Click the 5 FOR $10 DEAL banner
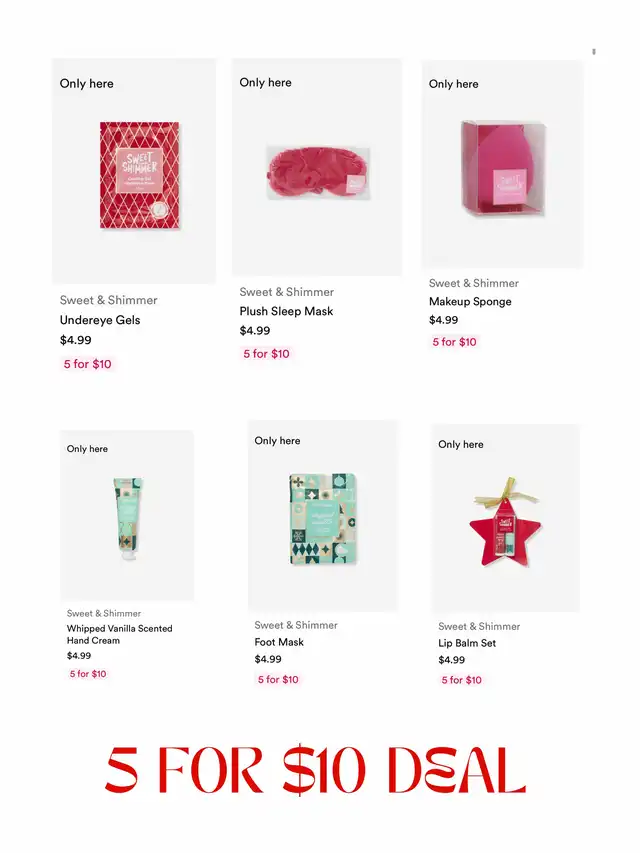640x853 pixels. click(x=316, y=770)
